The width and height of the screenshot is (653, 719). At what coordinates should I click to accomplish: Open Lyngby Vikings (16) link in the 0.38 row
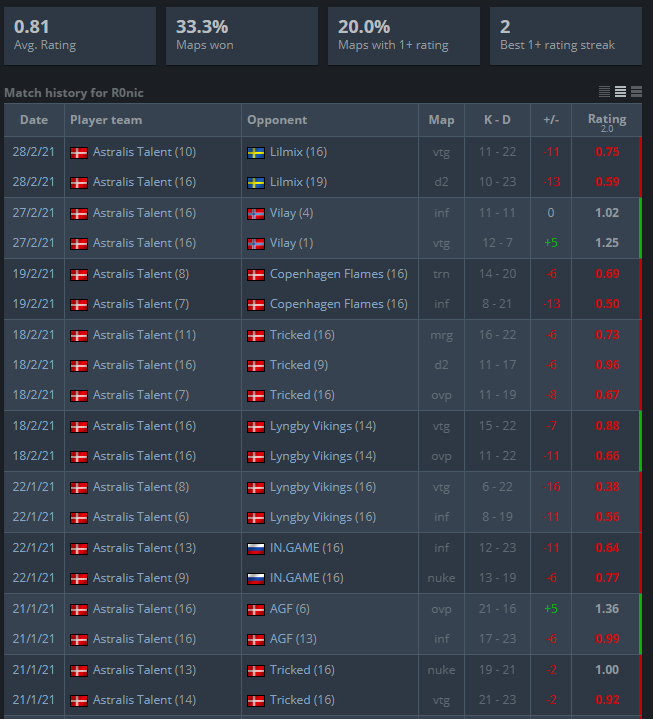pyautogui.click(x=323, y=487)
